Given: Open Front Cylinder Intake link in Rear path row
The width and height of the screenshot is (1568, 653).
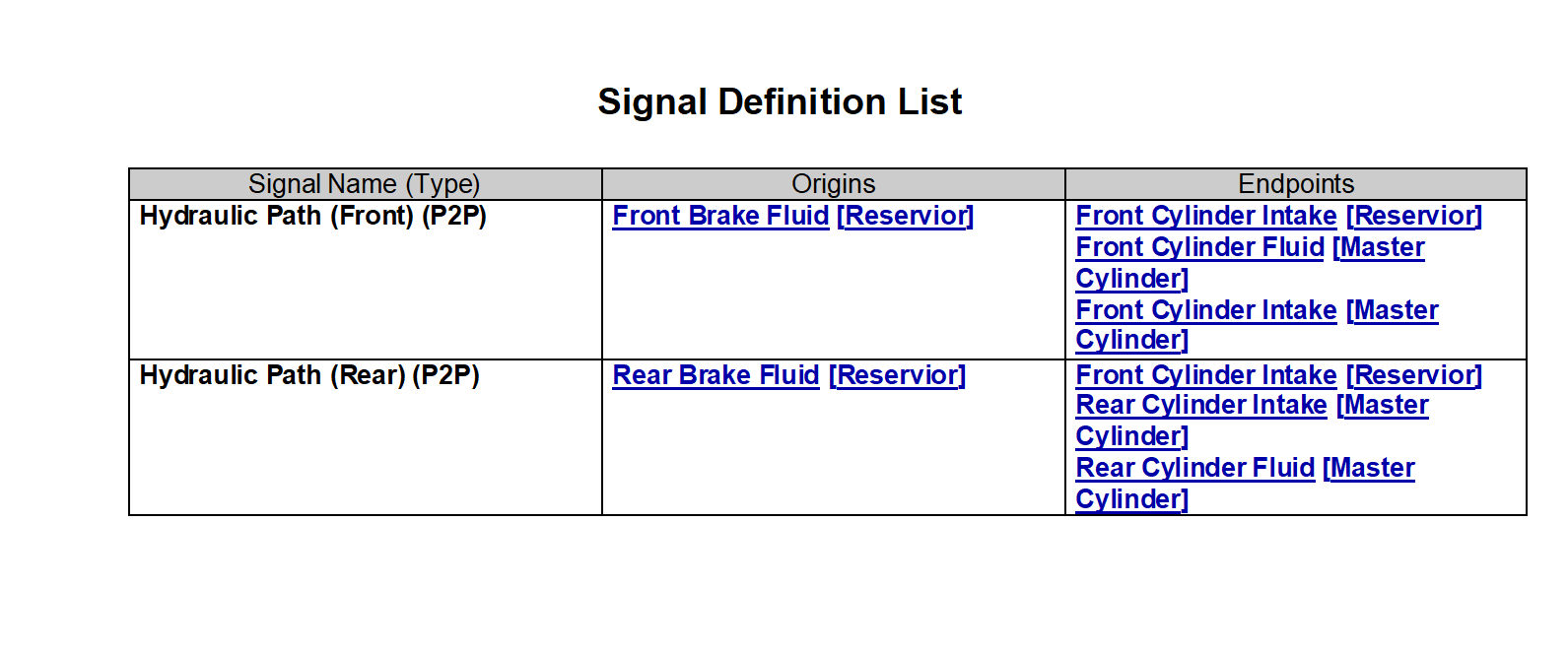Looking at the screenshot, I should pyautogui.click(x=1206, y=375).
